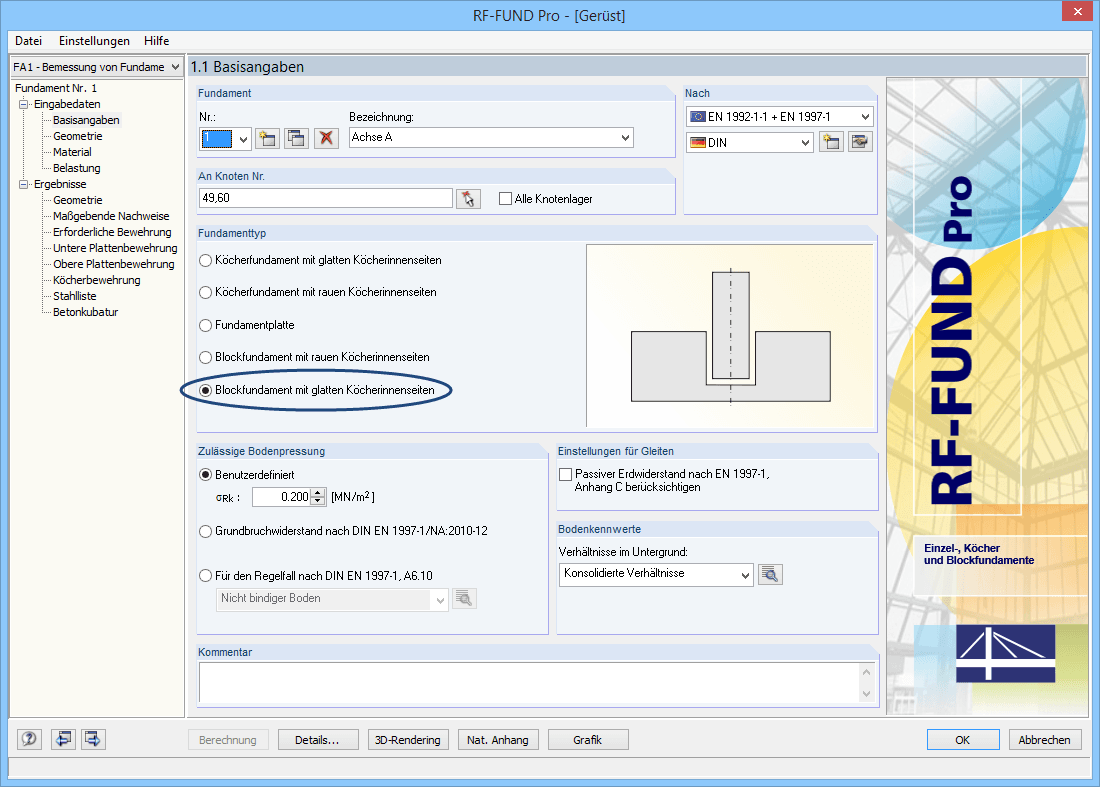Image resolution: width=1100 pixels, height=787 pixels.
Task: Open Belastung in the navigator tree
Action: (x=77, y=168)
